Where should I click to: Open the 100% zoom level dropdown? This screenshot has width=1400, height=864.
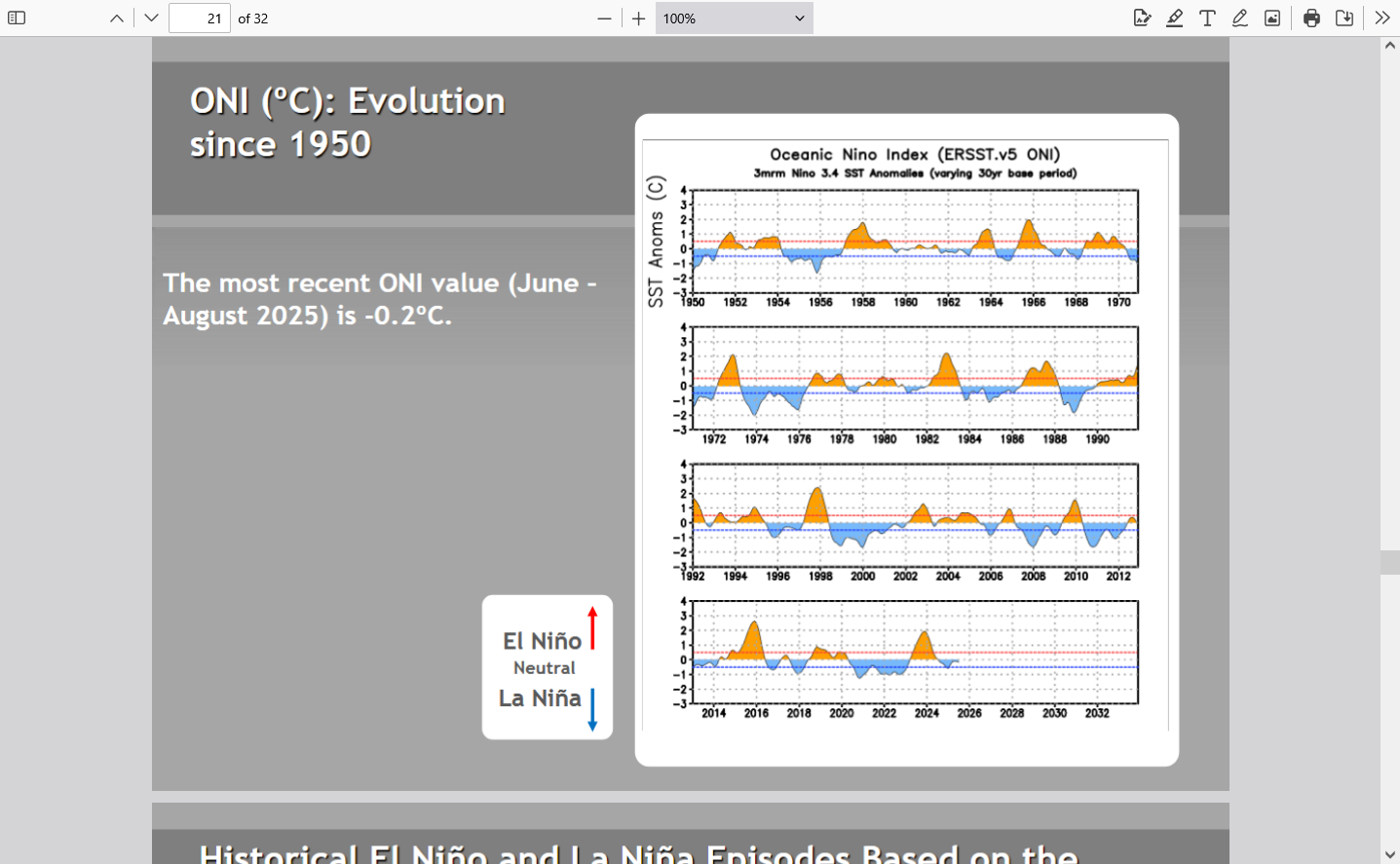tap(734, 19)
